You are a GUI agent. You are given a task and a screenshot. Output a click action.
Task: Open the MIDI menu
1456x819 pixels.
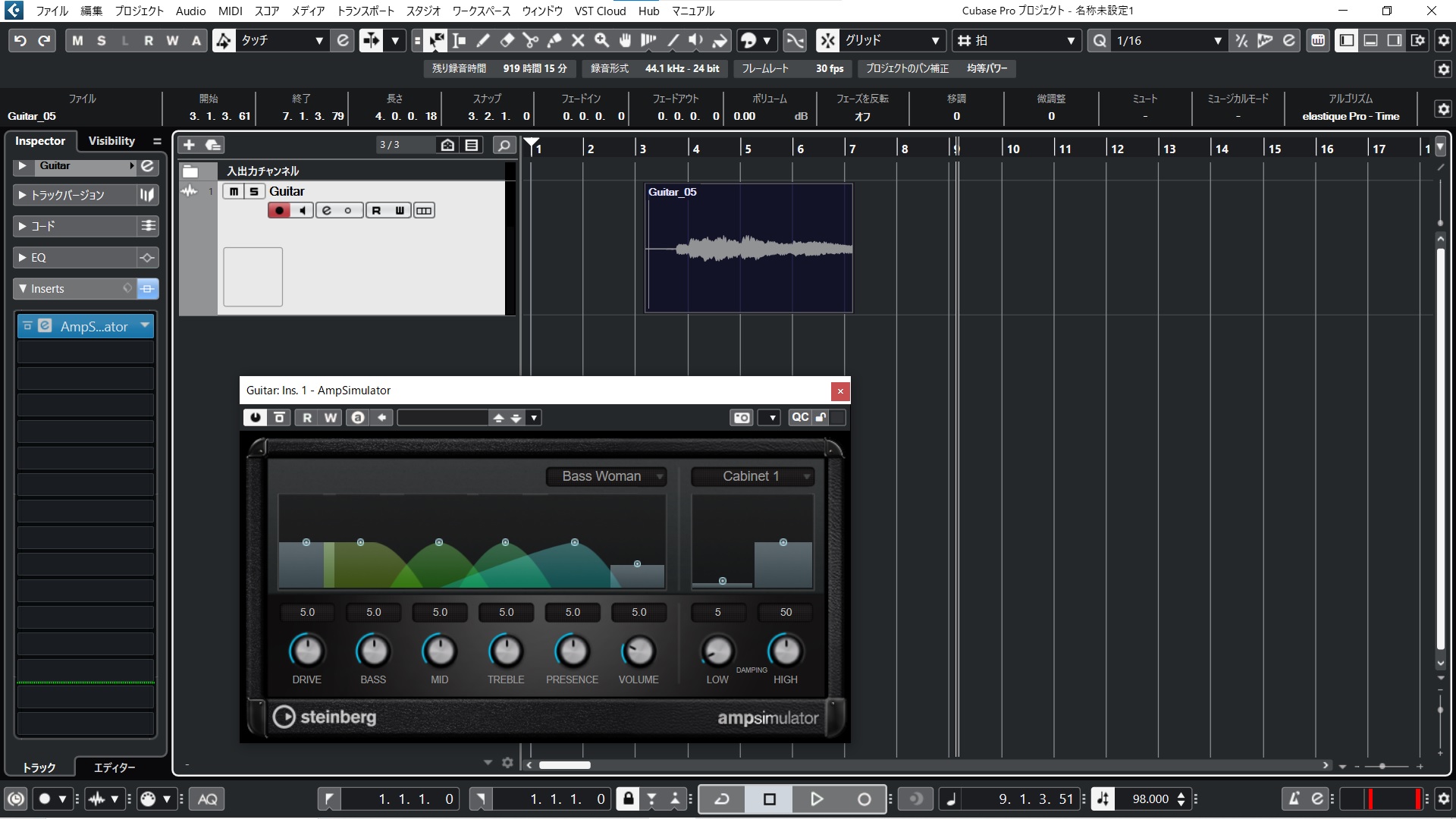point(229,11)
